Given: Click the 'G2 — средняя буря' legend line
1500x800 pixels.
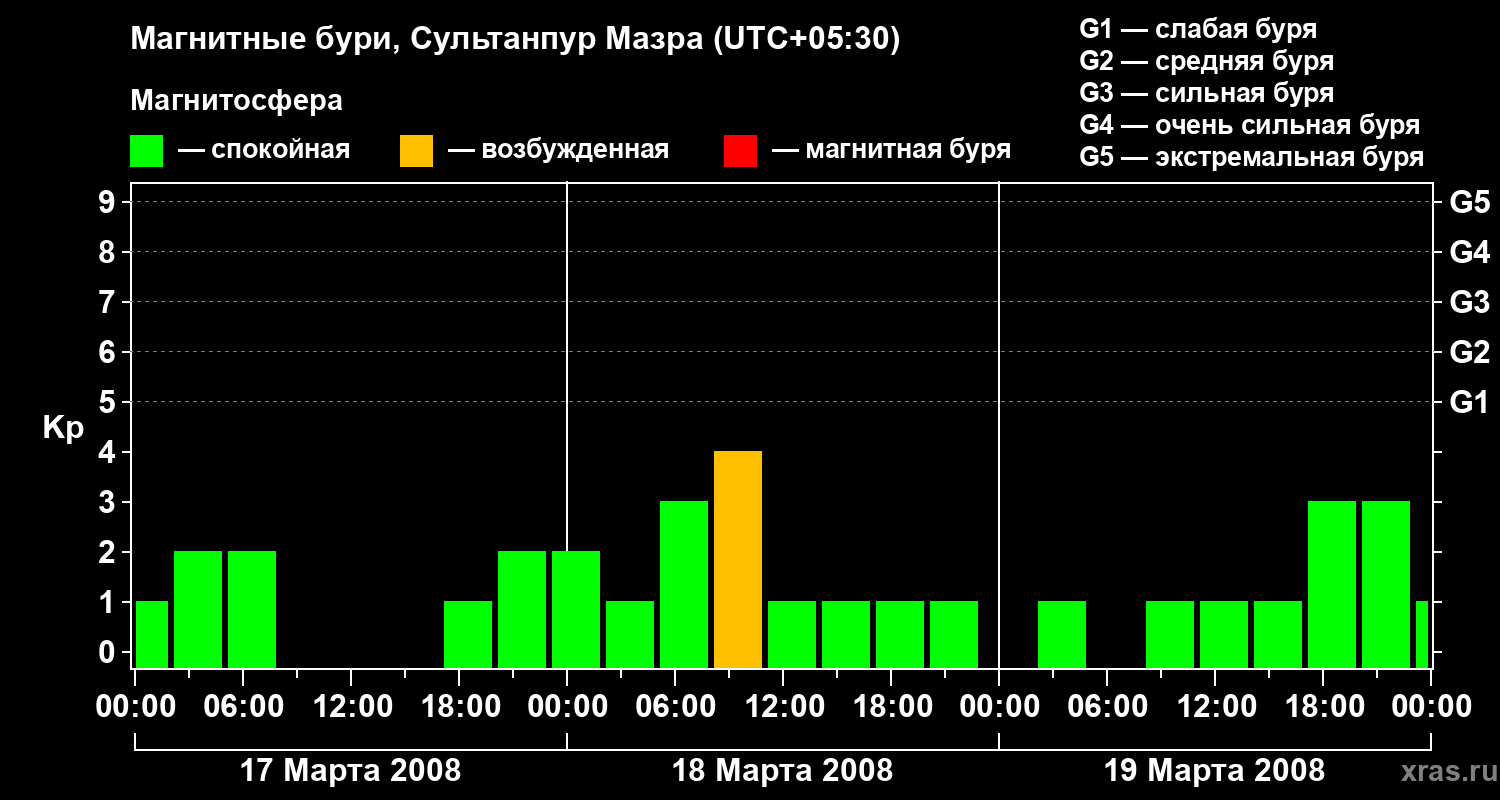Looking at the screenshot, I should [x=1207, y=61].
